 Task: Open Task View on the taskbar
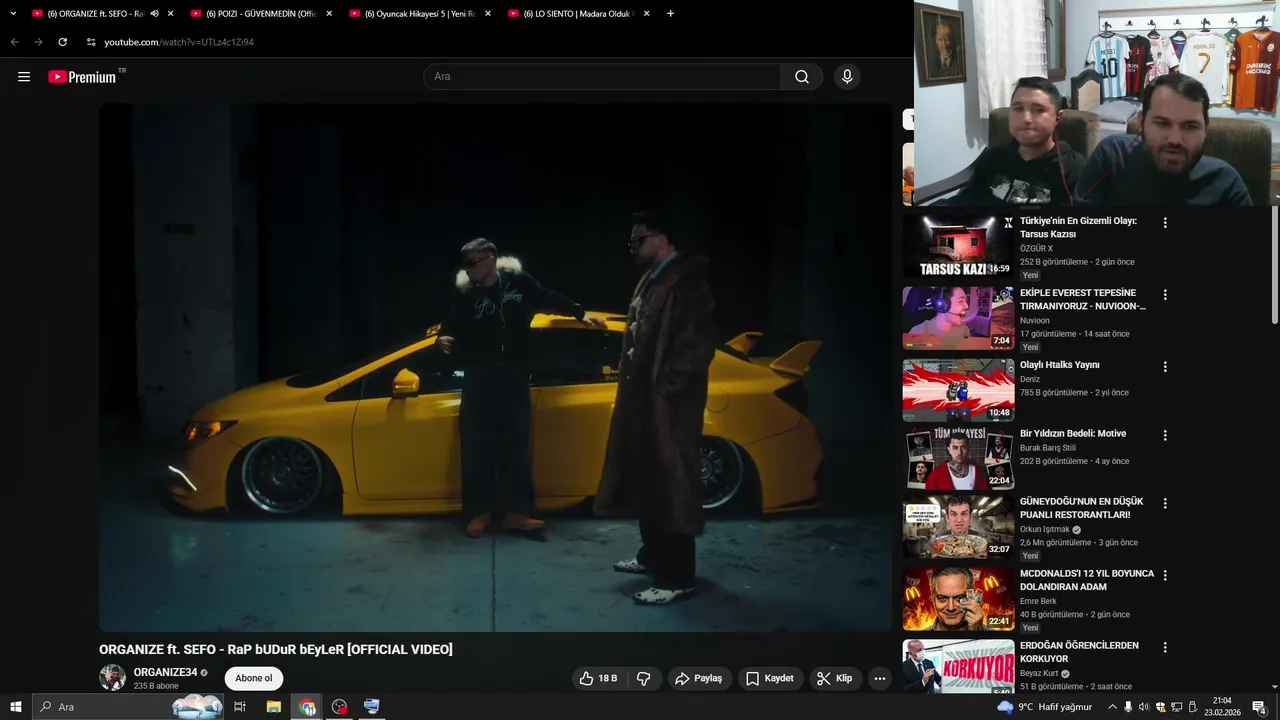pos(240,707)
